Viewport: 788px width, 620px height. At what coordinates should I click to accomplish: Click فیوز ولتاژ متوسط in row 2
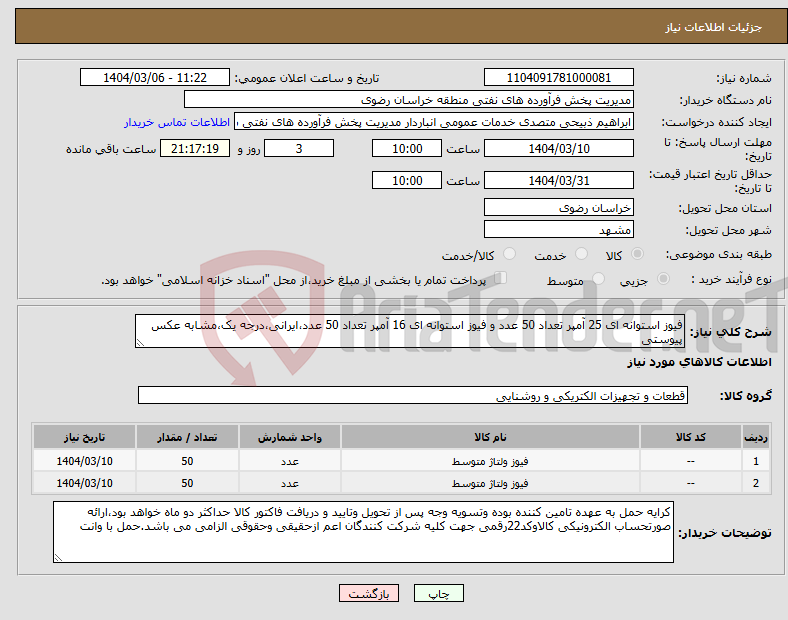click(x=490, y=483)
